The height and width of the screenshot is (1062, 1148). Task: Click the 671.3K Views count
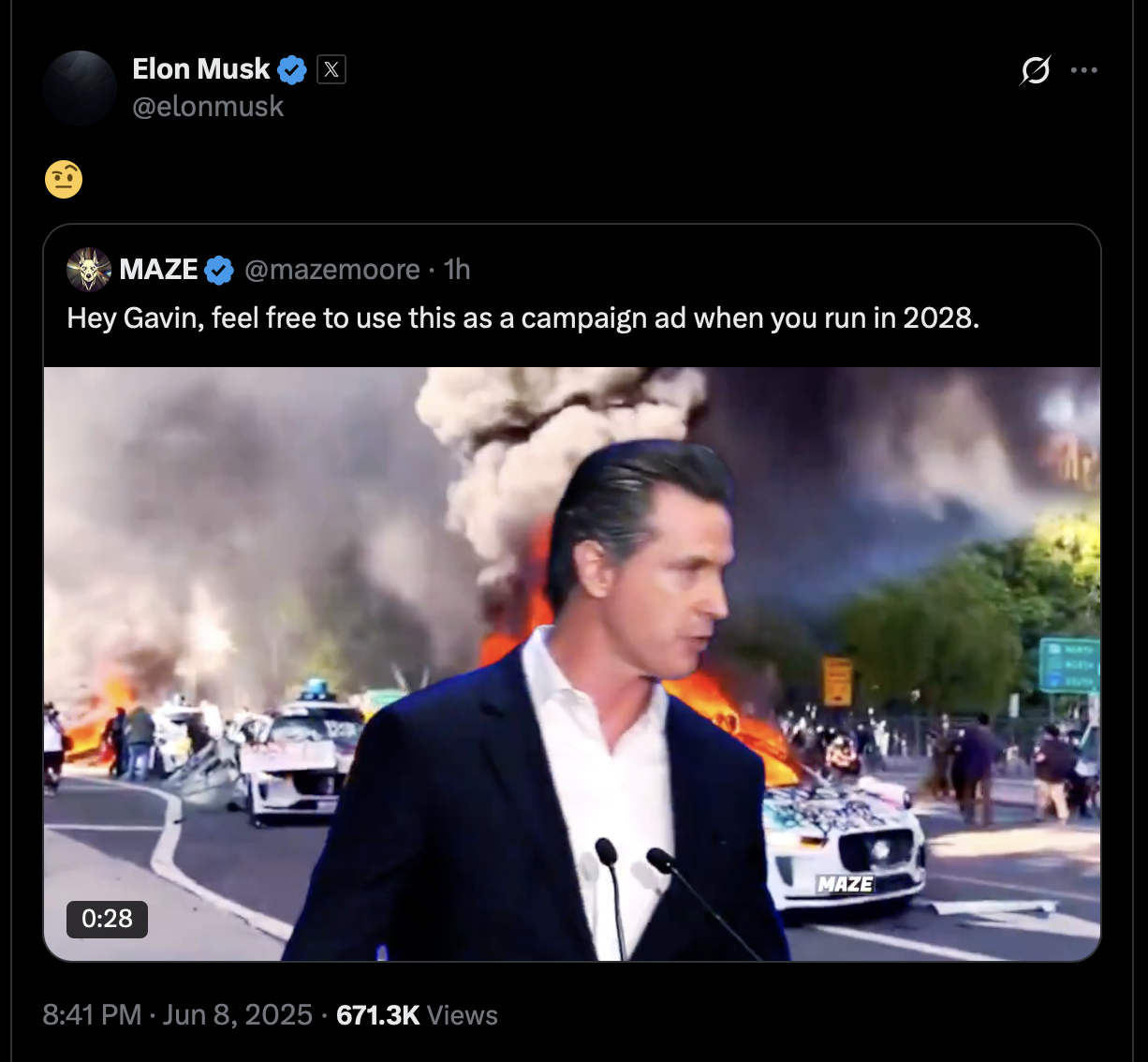pos(417,1015)
